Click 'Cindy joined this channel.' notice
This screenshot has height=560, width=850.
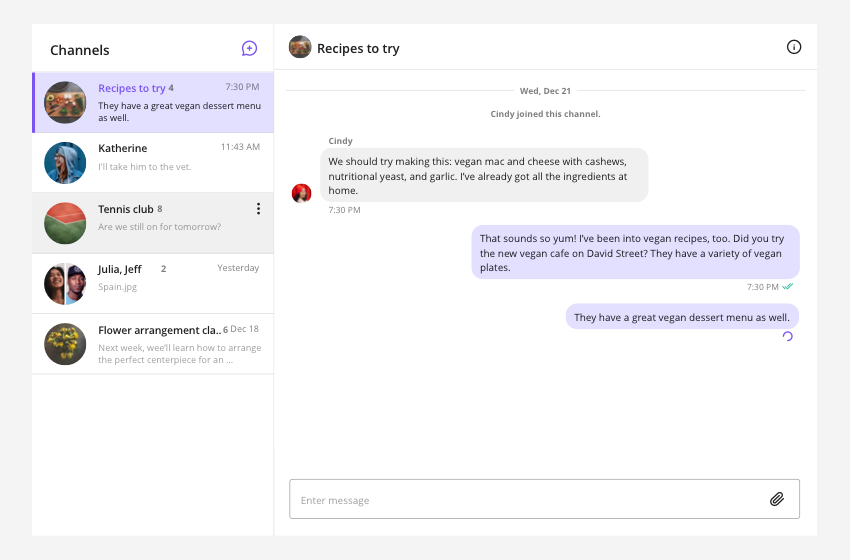tap(545, 114)
